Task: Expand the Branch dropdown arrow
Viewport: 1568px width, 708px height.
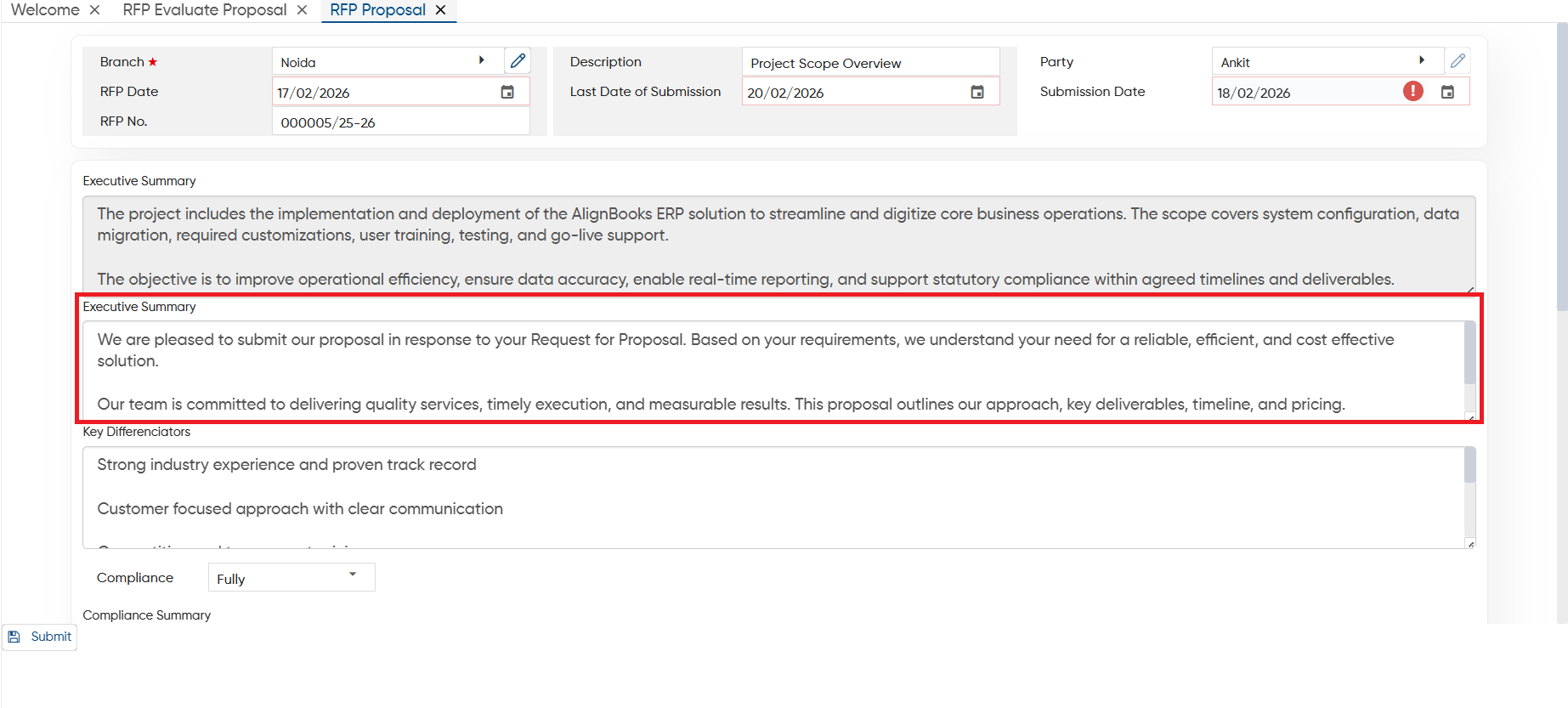Action: tap(482, 60)
